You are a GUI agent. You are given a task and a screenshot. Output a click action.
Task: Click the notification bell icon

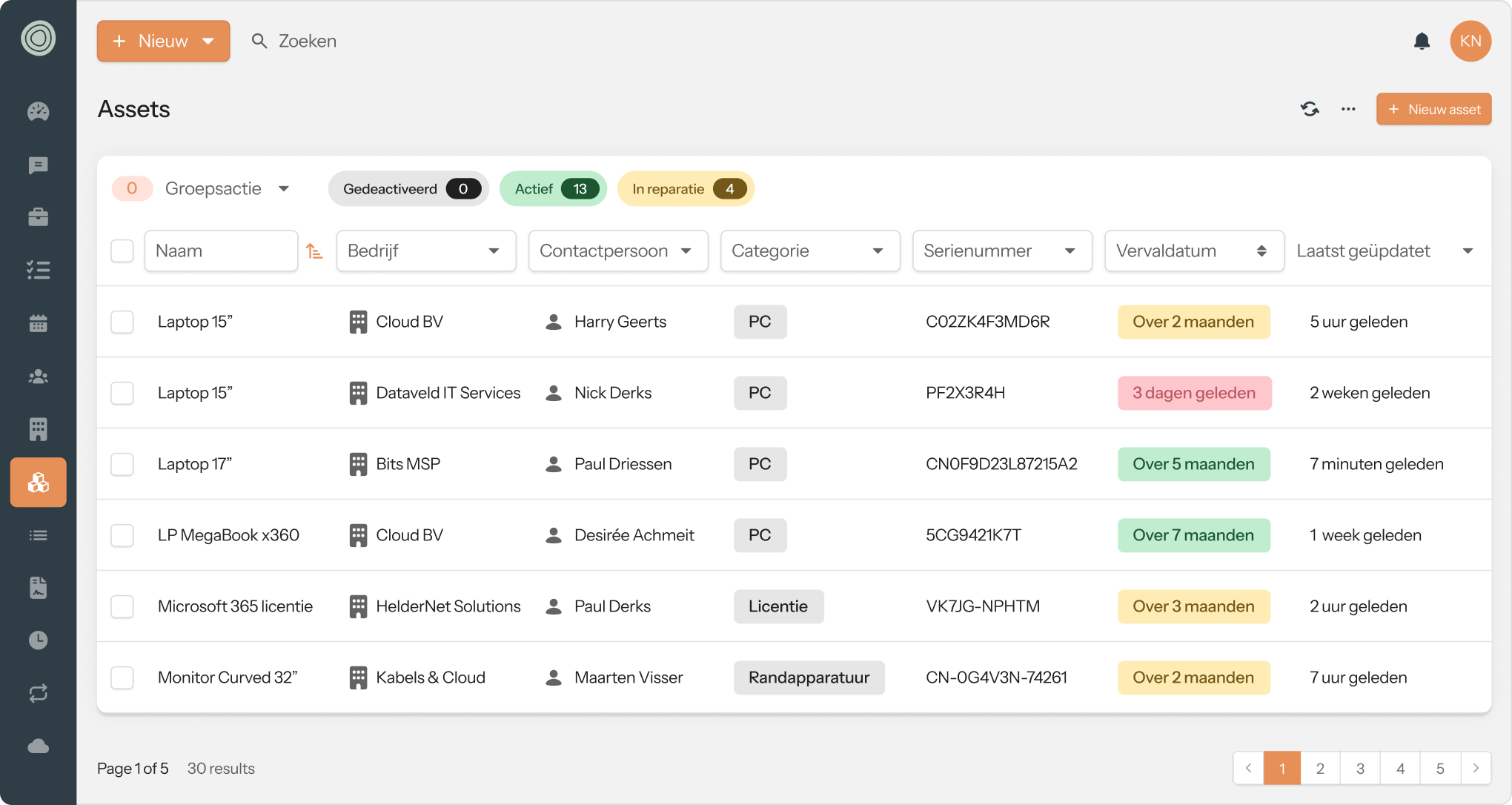1421,41
